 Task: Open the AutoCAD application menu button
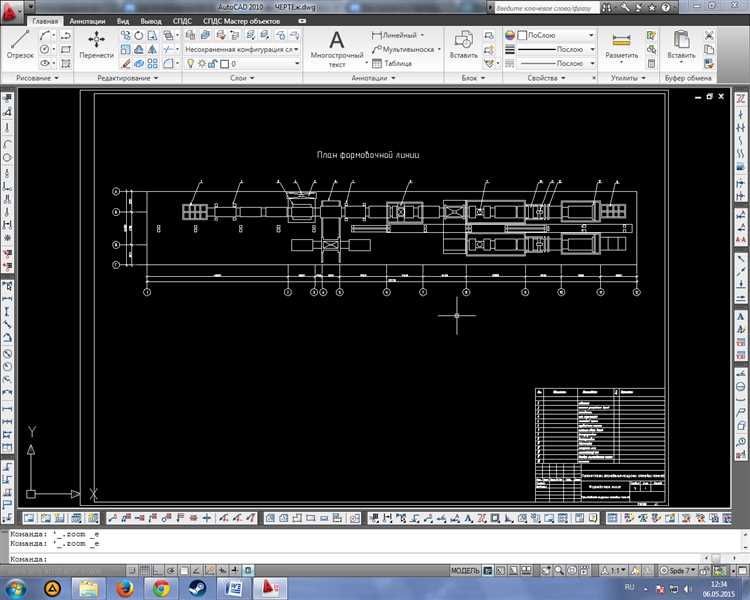coord(11,12)
